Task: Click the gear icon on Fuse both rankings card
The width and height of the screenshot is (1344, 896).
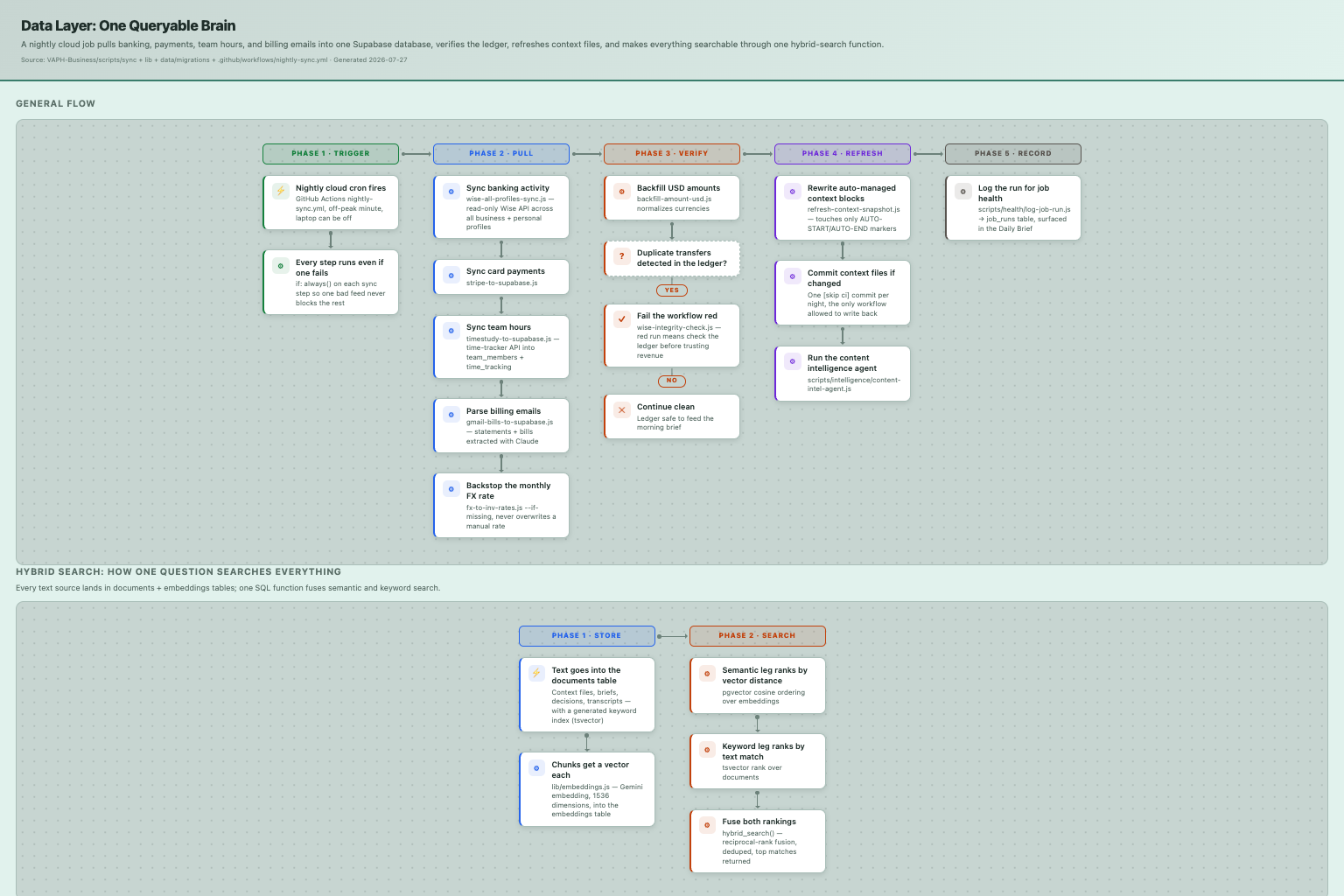Action: 707,824
